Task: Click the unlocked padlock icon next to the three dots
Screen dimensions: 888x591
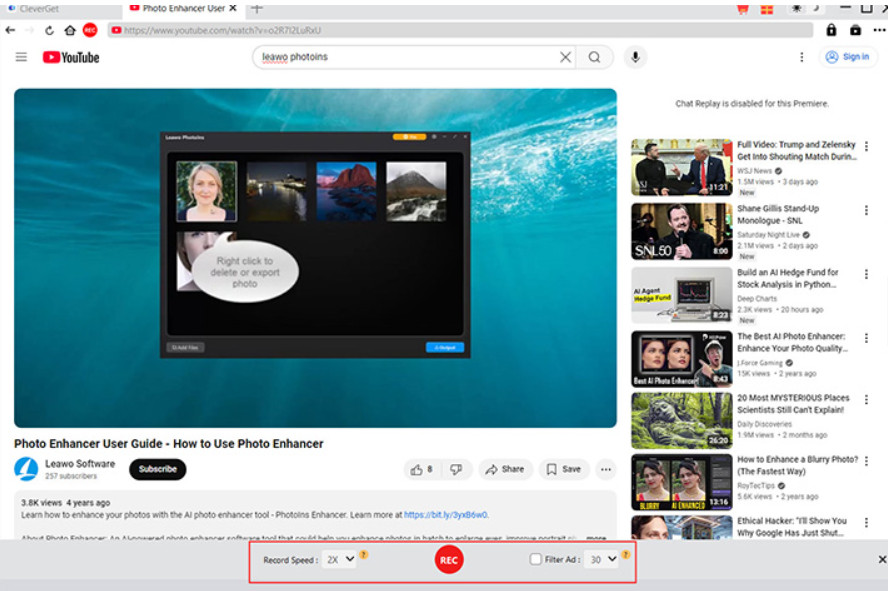Action: click(x=855, y=30)
